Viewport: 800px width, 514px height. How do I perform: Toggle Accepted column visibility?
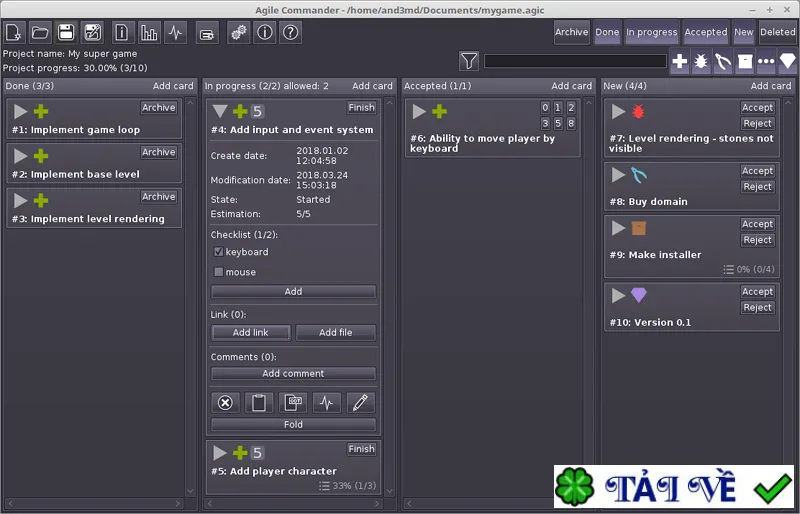[x=706, y=32]
